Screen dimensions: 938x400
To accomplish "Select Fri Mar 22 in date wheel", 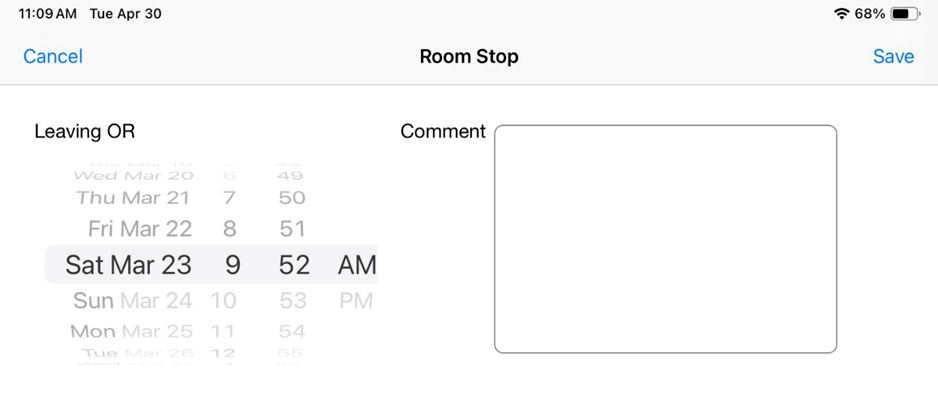I will (140, 228).
